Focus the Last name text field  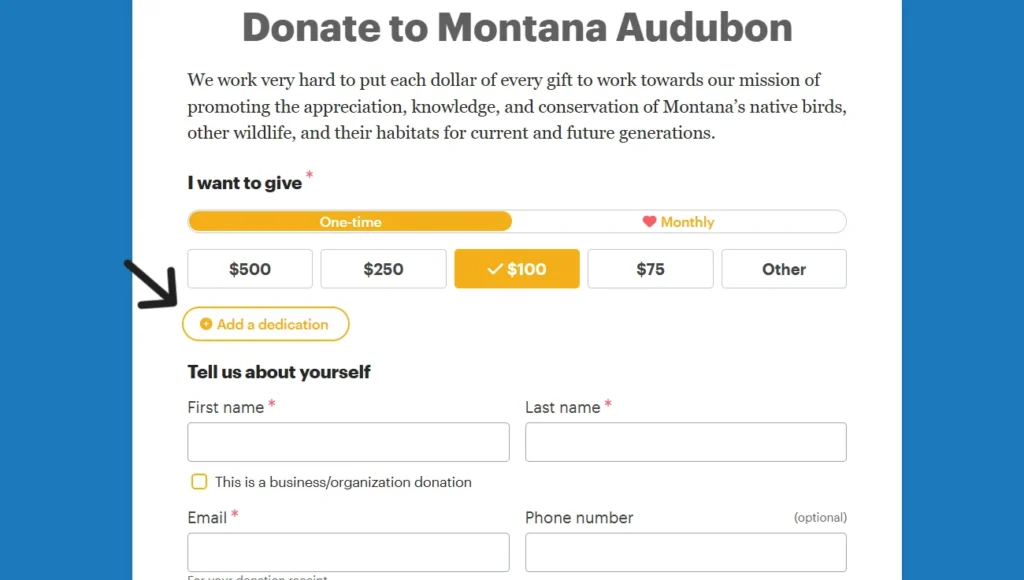click(x=685, y=442)
